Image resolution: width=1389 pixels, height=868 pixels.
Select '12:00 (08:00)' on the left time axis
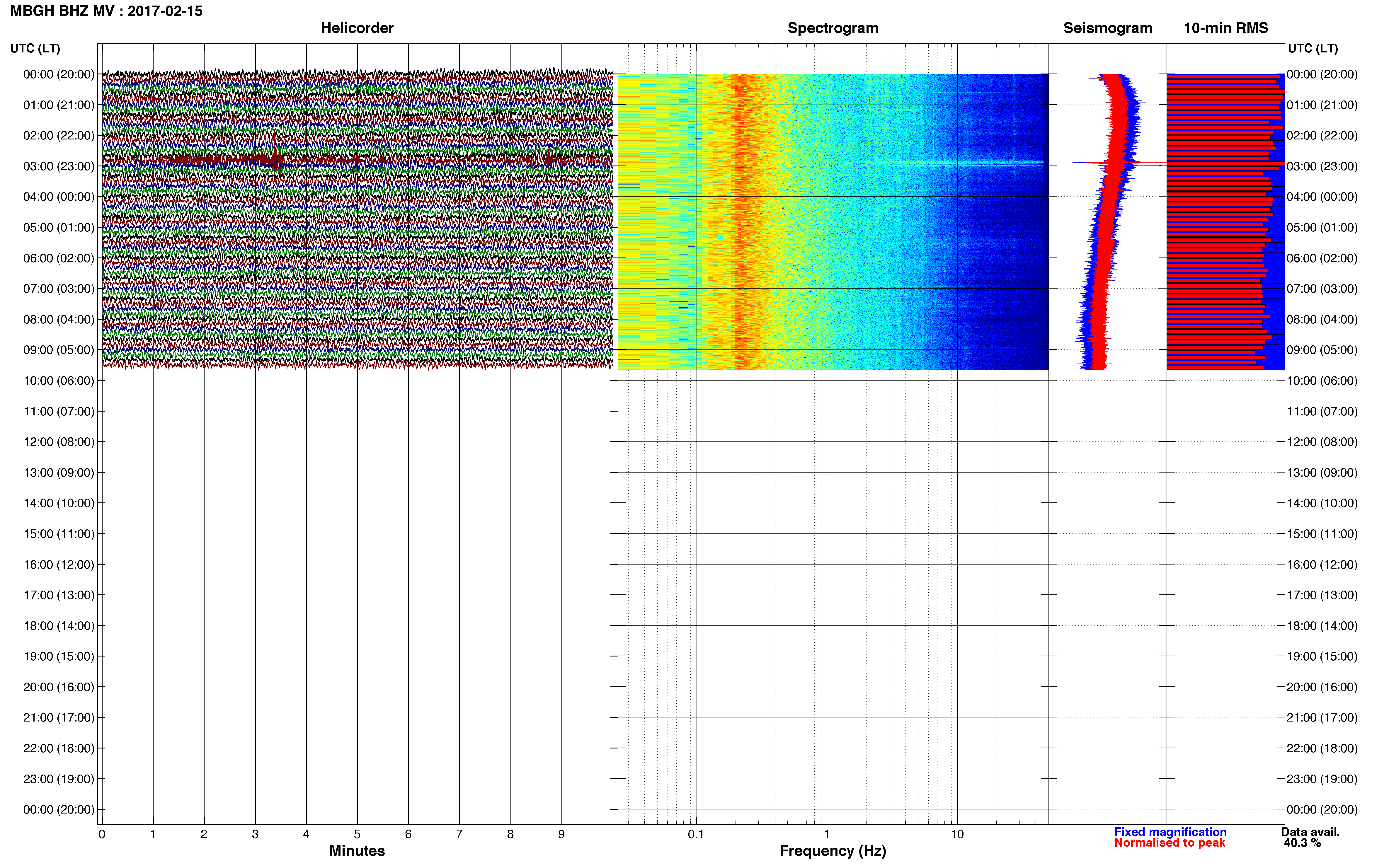click(59, 442)
